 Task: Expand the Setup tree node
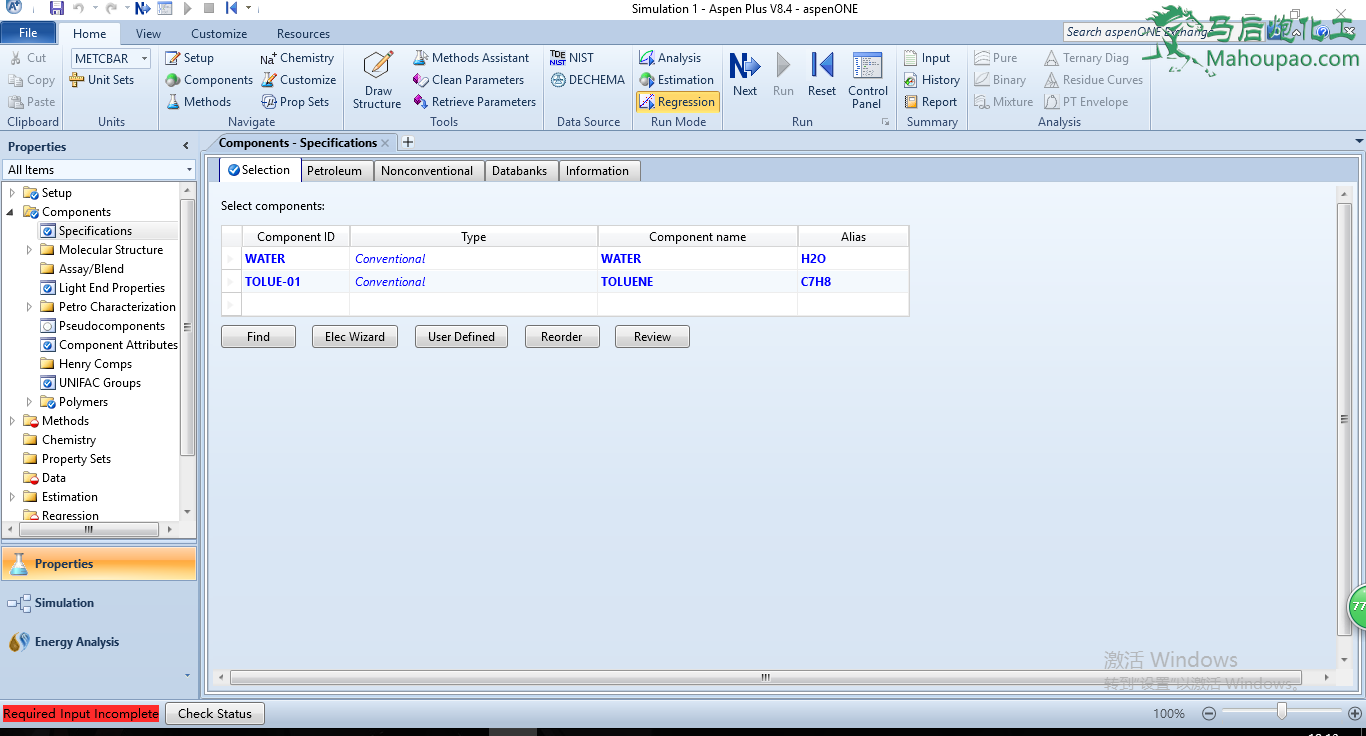12,193
